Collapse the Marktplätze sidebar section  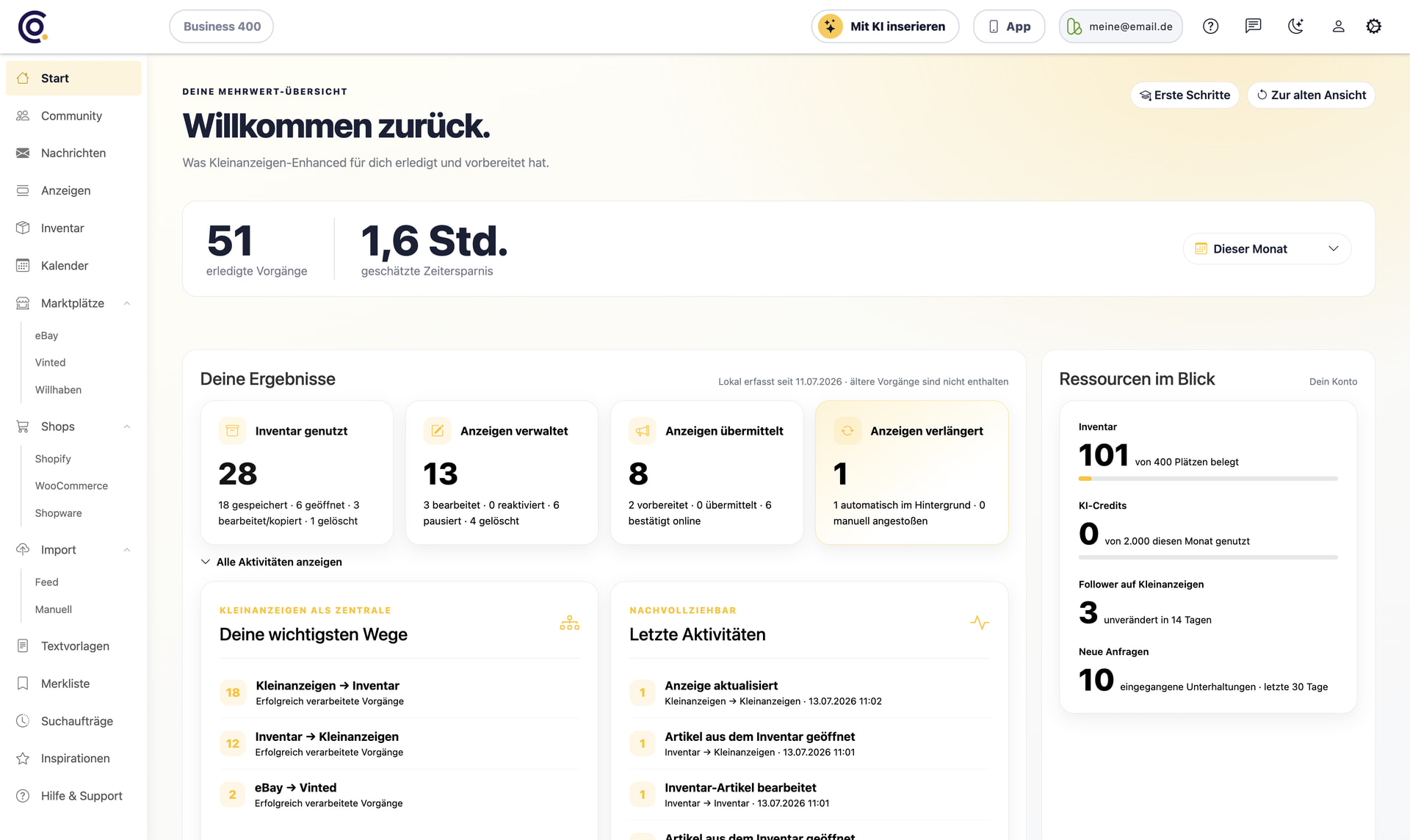(x=127, y=303)
